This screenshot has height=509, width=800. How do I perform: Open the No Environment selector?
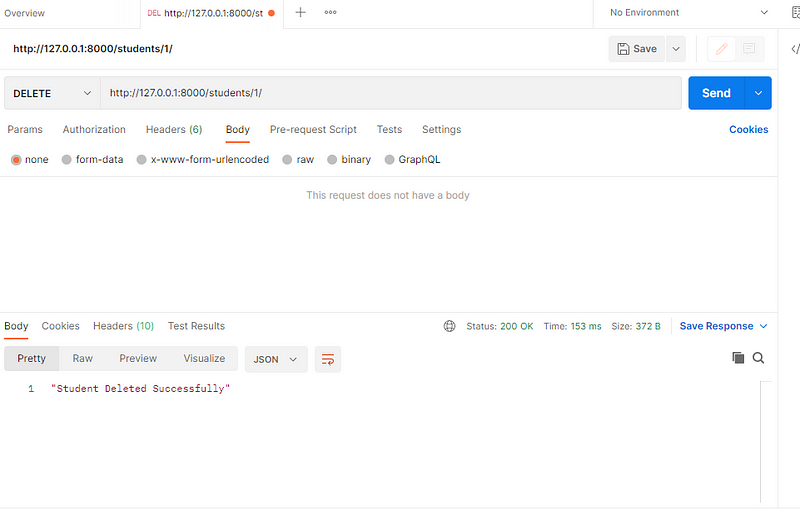(x=689, y=13)
